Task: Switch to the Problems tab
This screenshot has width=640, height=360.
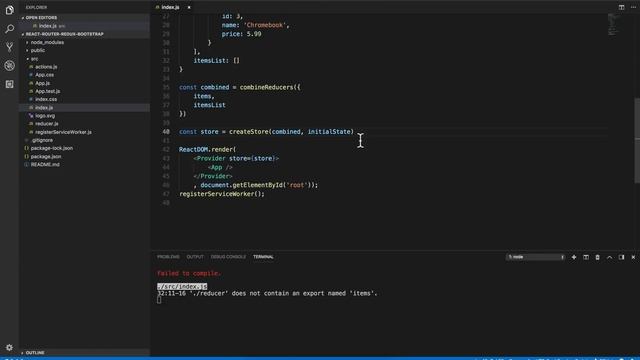Action: point(168,257)
